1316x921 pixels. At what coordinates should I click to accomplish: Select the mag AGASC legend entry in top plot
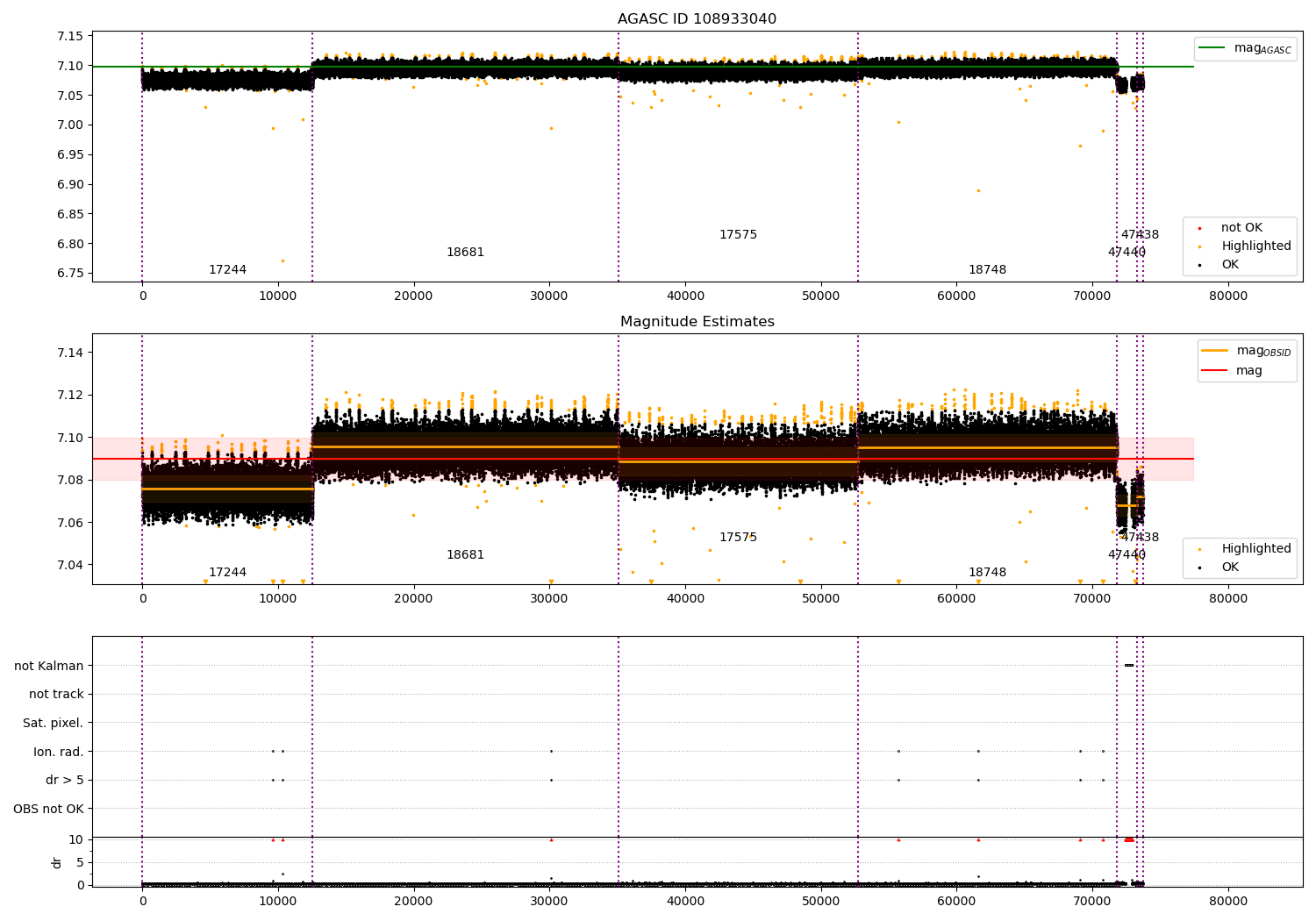click(1246, 48)
